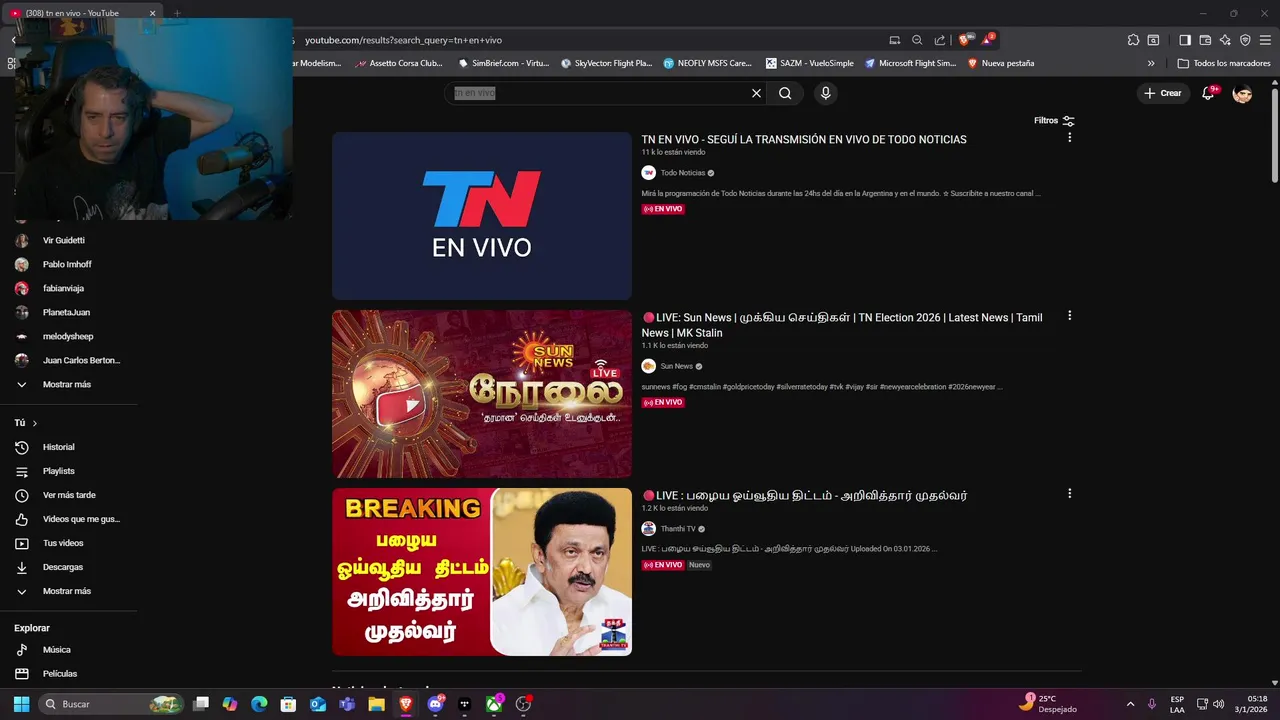Expand Mostrar más below Descargas
This screenshot has width=1280, height=720.
pos(68,592)
